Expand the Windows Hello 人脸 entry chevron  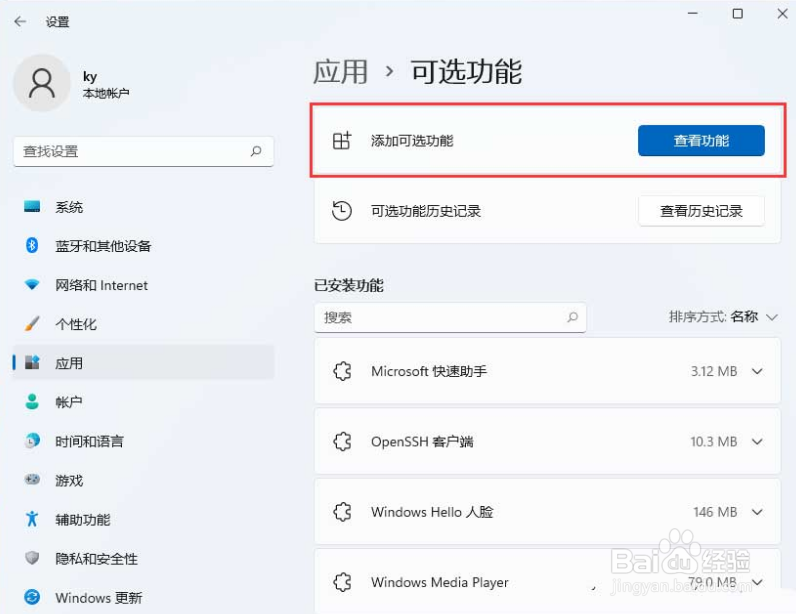coord(757,511)
